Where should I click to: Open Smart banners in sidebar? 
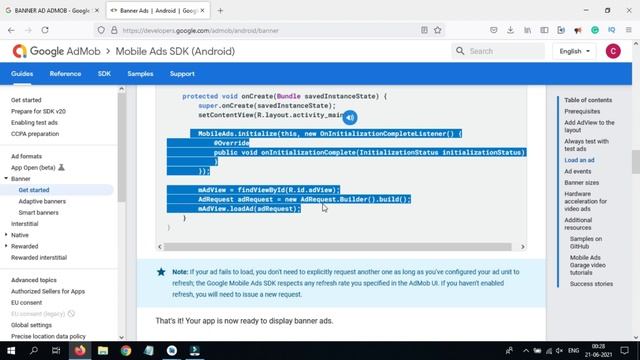pyautogui.click(x=38, y=213)
